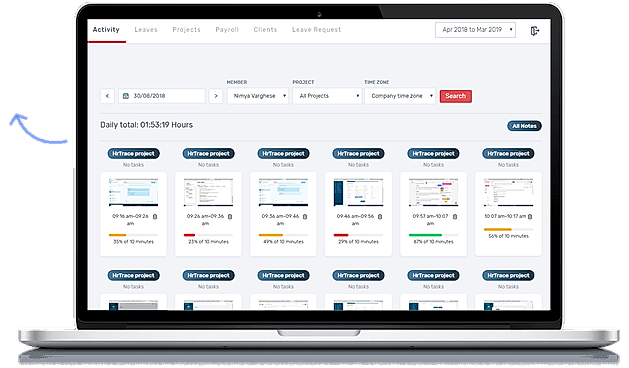629x368 pixels.
Task: Open the Payroll tab
Action: (227, 30)
